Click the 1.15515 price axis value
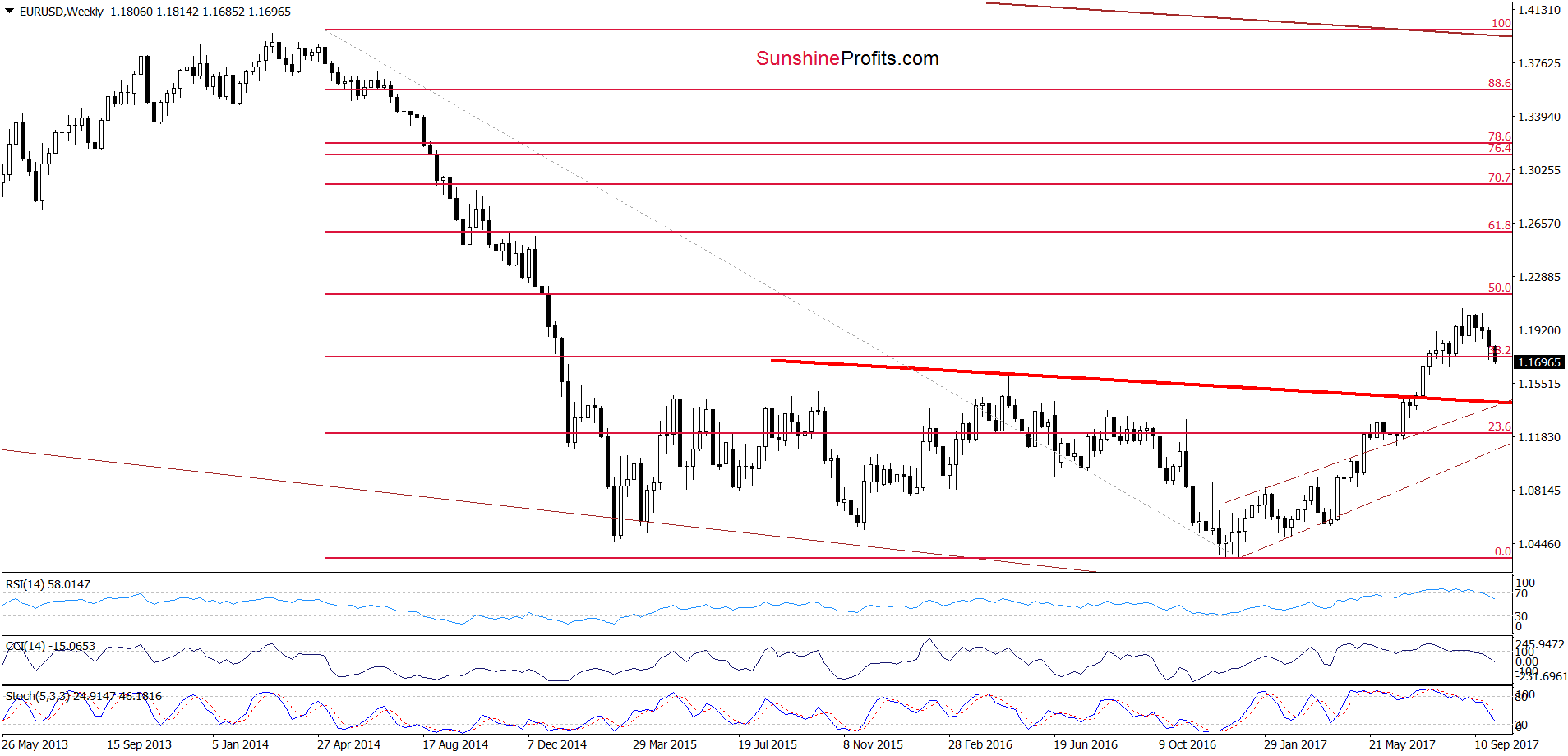Image resolution: width=1568 pixels, height=756 pixels. 1538,384
